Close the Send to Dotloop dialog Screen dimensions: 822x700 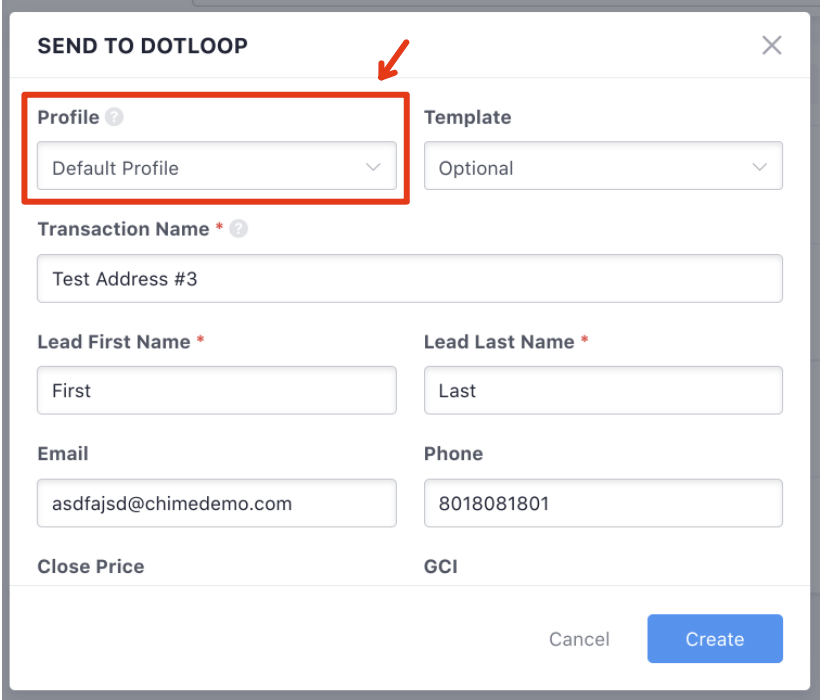click(772, 45)
